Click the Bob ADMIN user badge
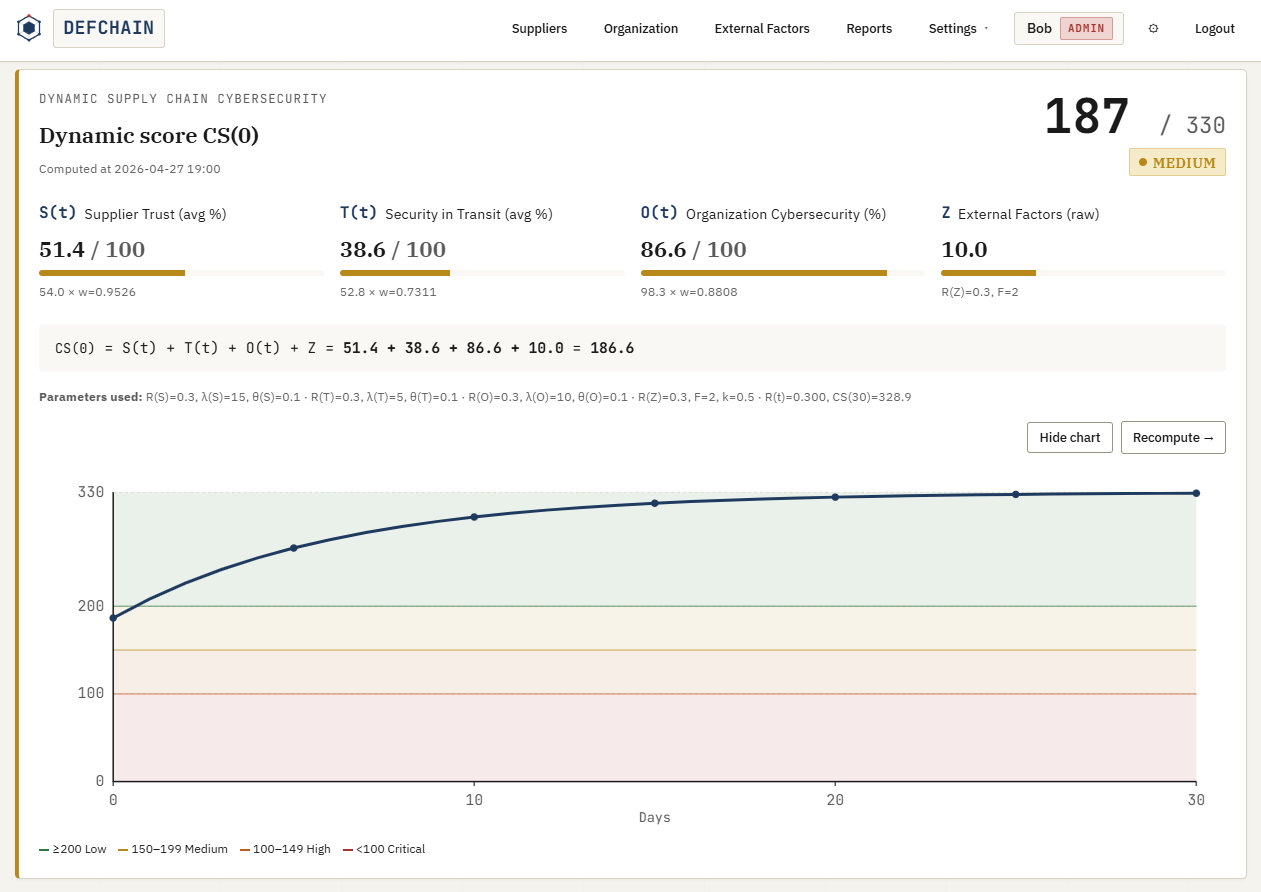The width and height of the screenshot is (1261, 892). pyautogui.click(x=1068, y=29)
